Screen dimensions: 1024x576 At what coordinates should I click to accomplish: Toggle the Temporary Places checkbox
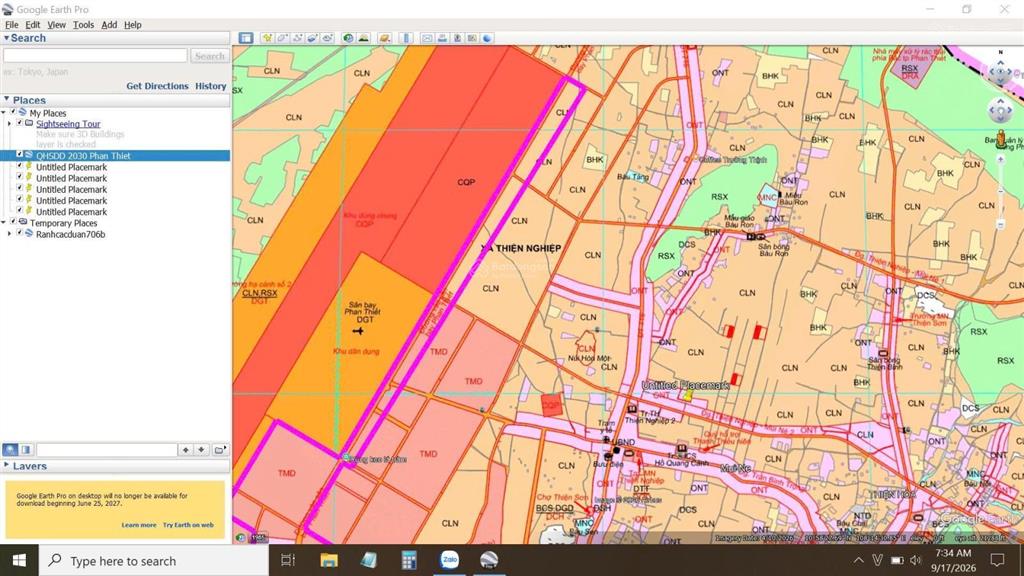pyautogui.click(x=12, y=222)
